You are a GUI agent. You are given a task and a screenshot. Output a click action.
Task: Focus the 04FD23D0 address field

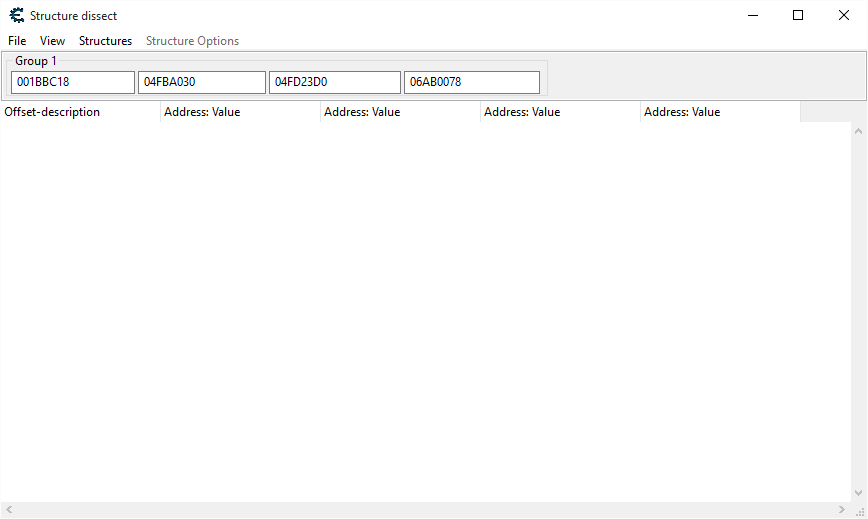coord(334,82)
